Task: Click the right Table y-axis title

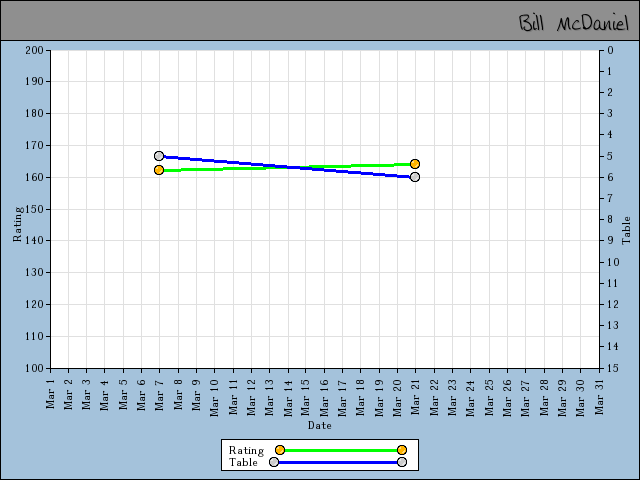Action: click(x=627, y=231)
